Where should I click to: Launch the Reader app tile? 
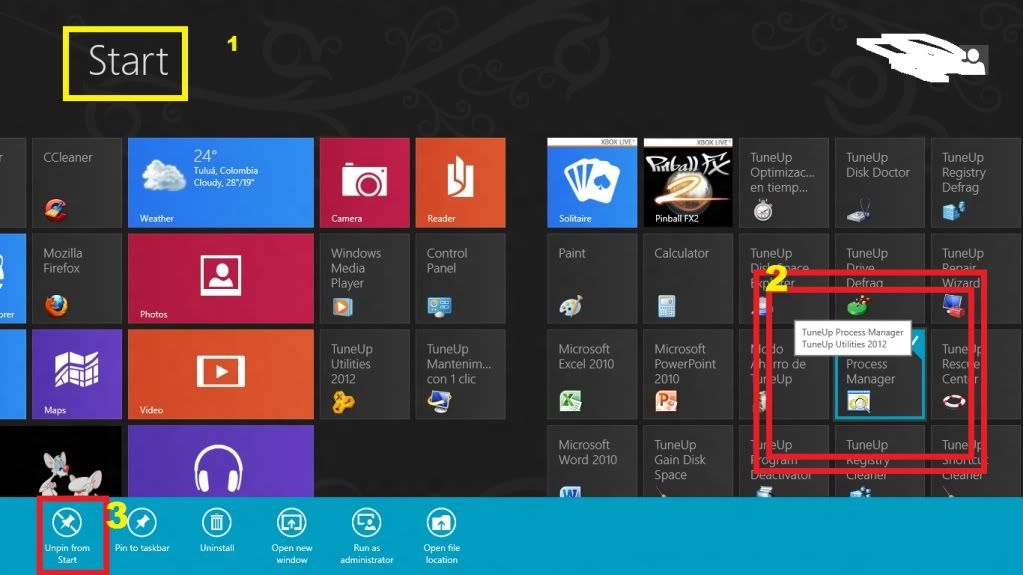460,183
